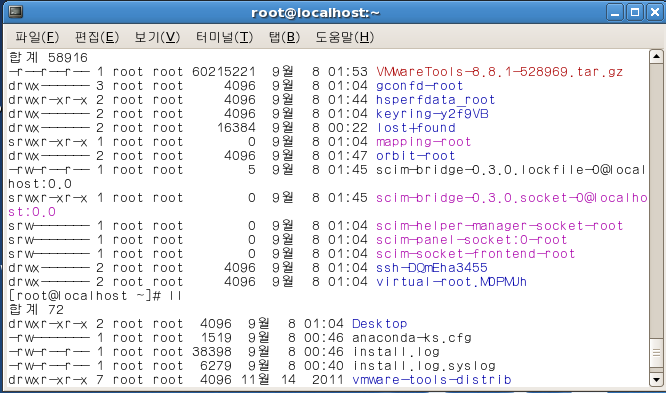Viewport: 666px width, 393px height.
Task: Click the install.log.syslog filename
Action: pos(424,366)
